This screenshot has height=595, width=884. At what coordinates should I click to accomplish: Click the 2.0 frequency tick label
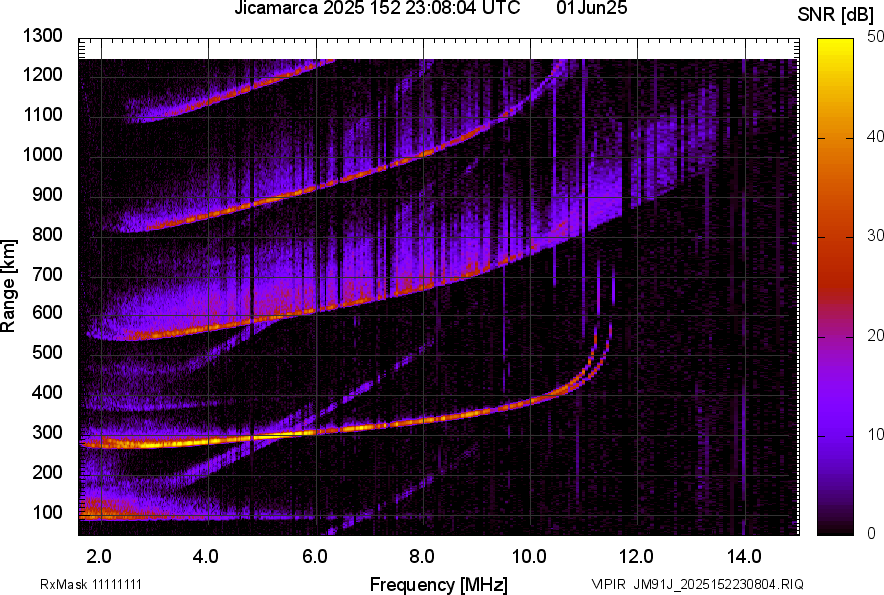(98, 557)
